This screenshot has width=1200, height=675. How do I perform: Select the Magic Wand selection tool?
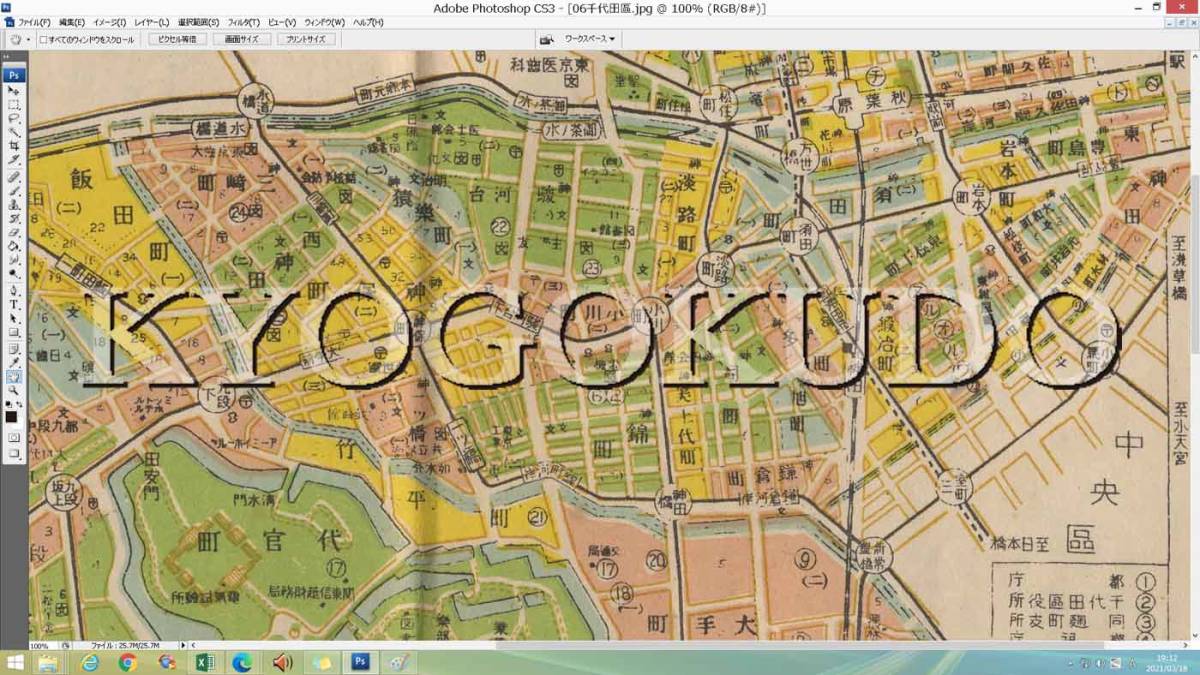(14, 132)
